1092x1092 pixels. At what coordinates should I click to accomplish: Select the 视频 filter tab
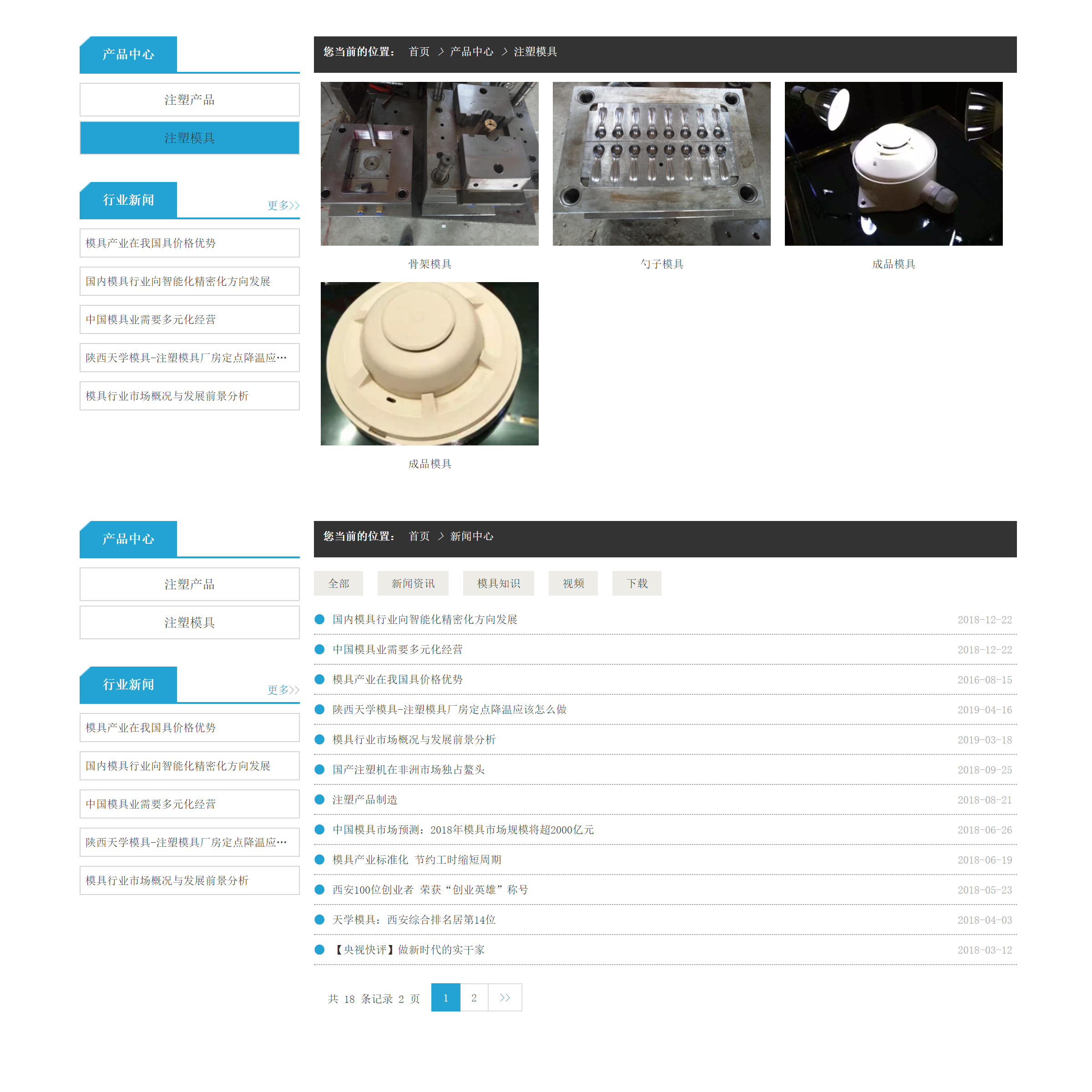pos(573,583)
